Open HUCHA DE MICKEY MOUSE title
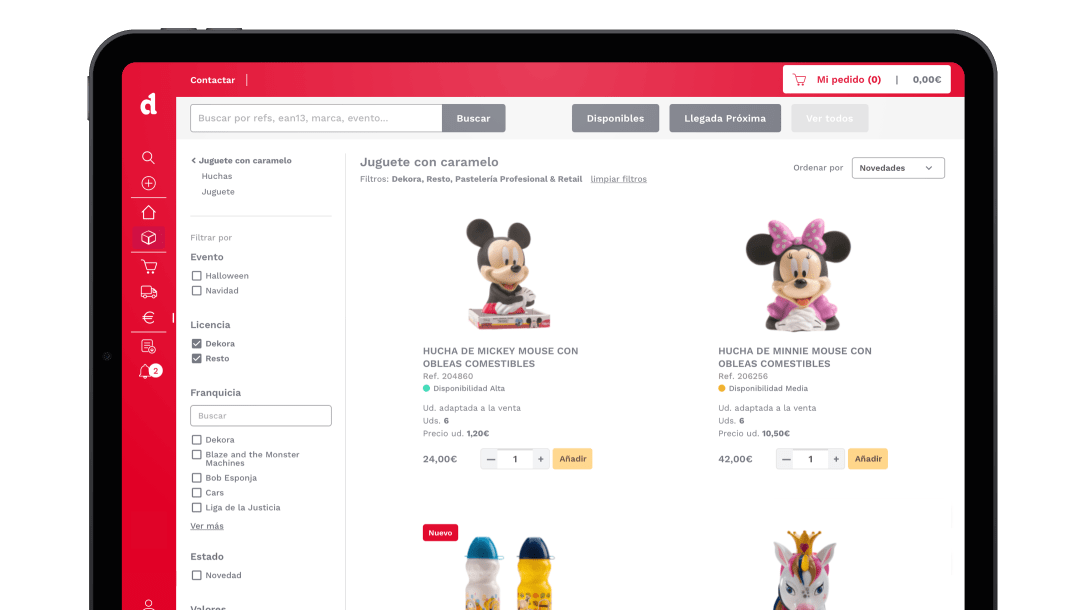Viewport: 1085px width, 610px height. pyautogui.click(x=500, y=358)
